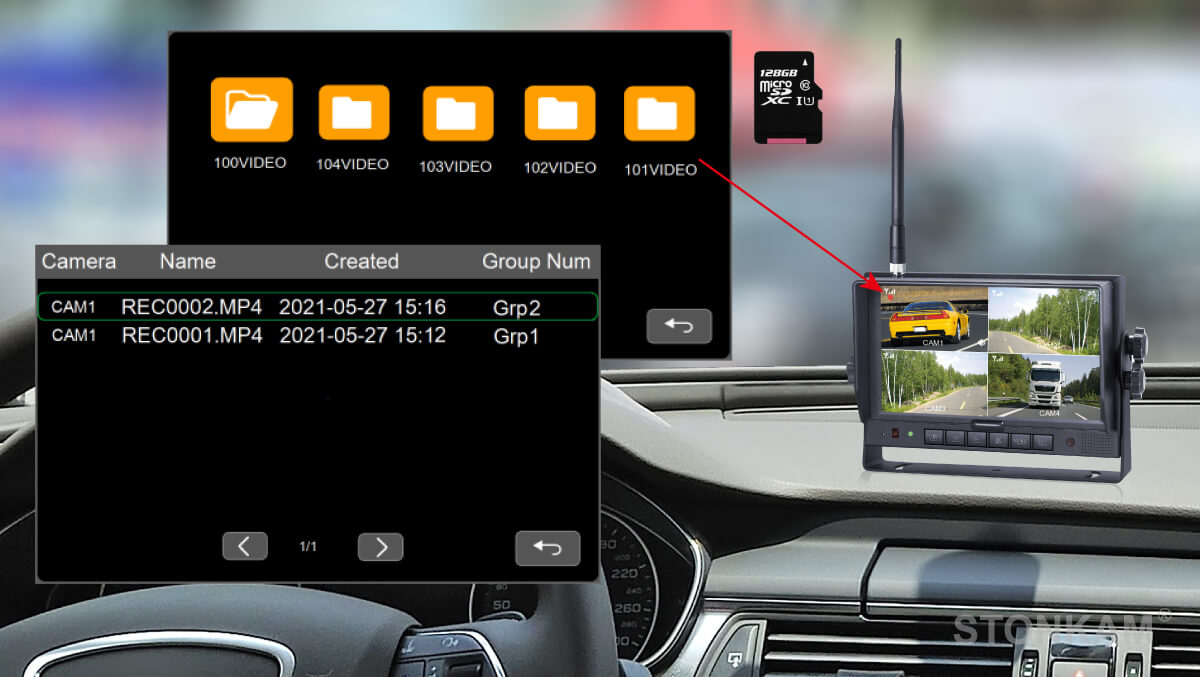The height and width of the screenshot is (677, 1200).
Task: Select the REC0002.MP4 recording row
Action: (317, 307)
